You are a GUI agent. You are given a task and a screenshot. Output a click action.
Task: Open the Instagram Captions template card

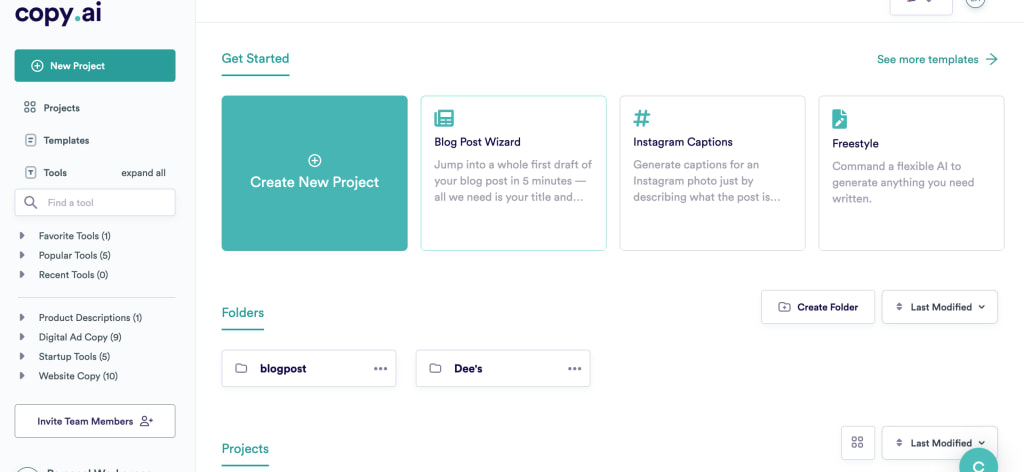click(712, 173)
